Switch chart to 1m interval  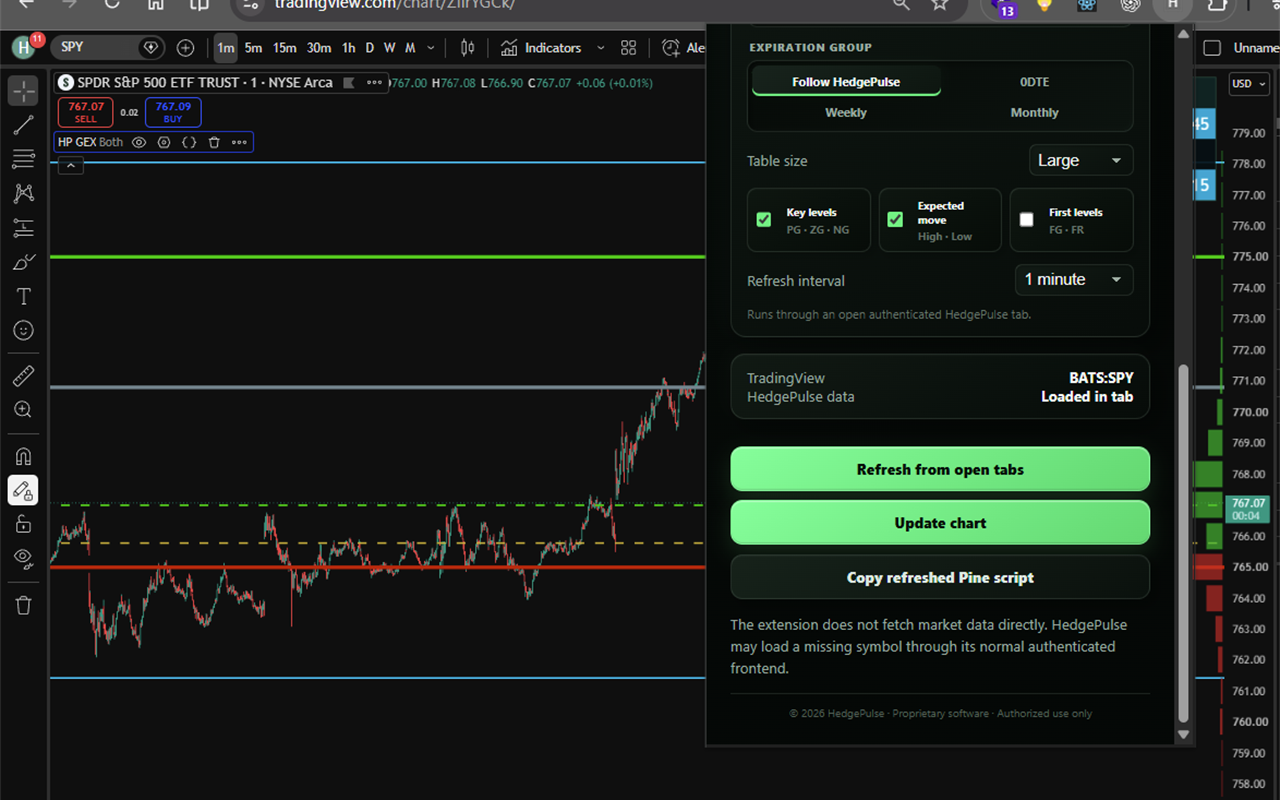pyautogui.click(x=226, y=48)
